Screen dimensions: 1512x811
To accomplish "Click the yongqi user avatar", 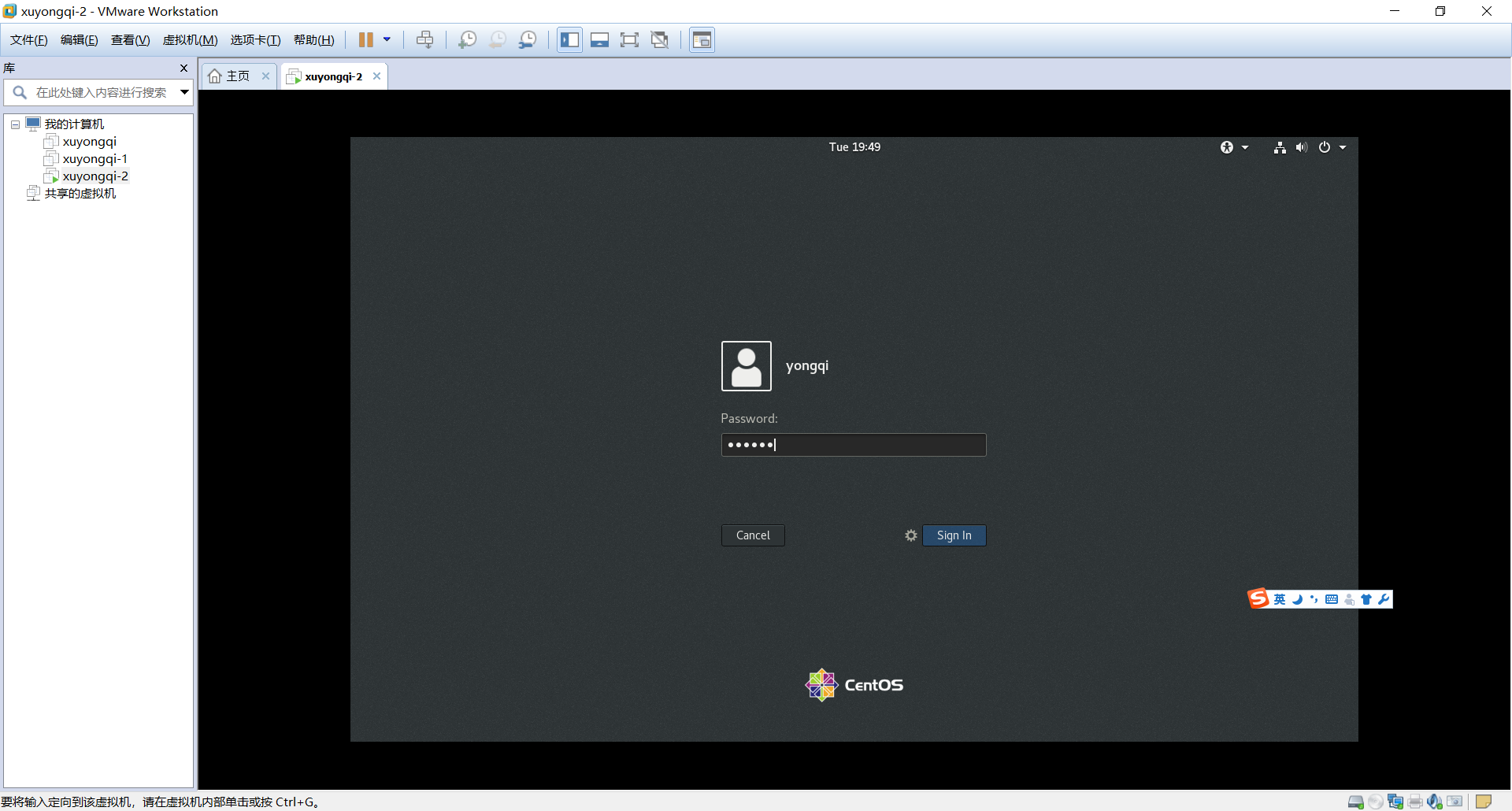I will (x=747, y=366).
